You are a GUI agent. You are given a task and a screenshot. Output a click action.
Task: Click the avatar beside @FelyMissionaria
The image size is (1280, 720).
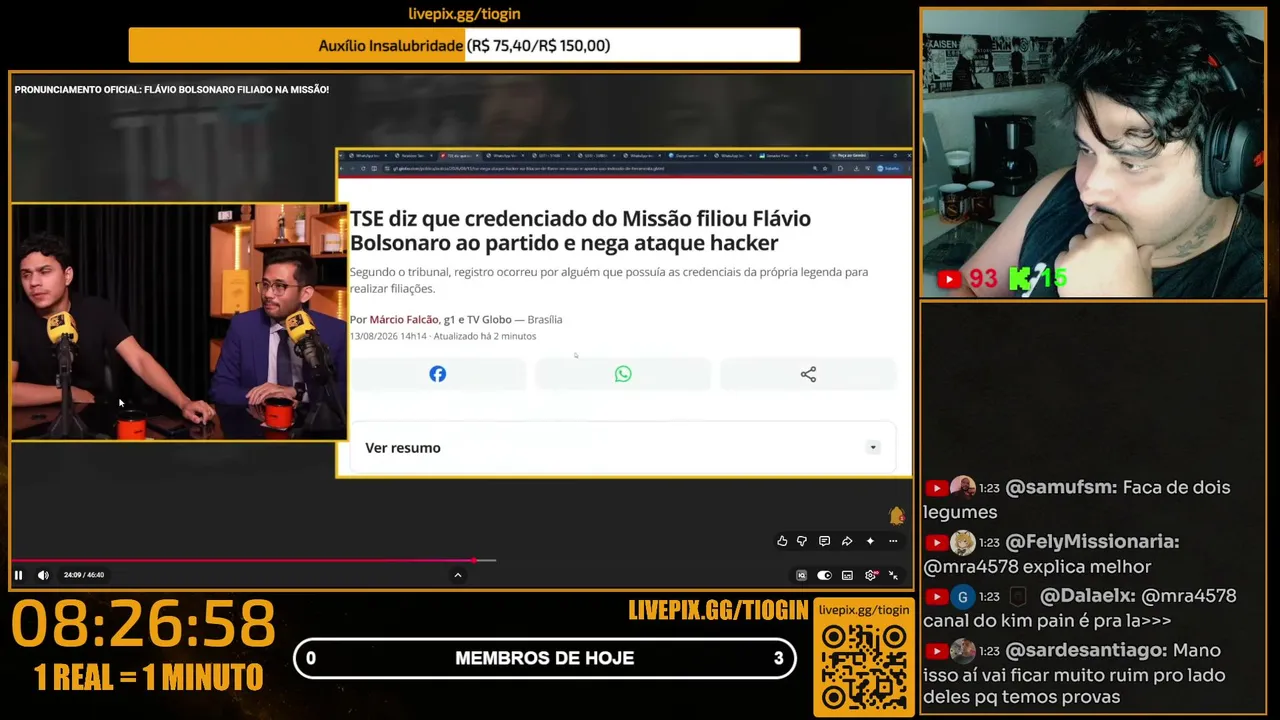coord(962,542)
